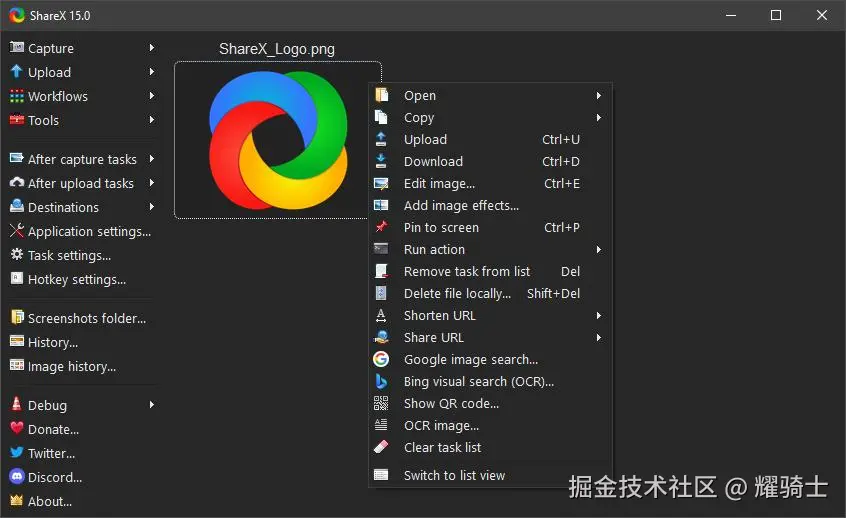Click the Twitter bird icon

17,453
